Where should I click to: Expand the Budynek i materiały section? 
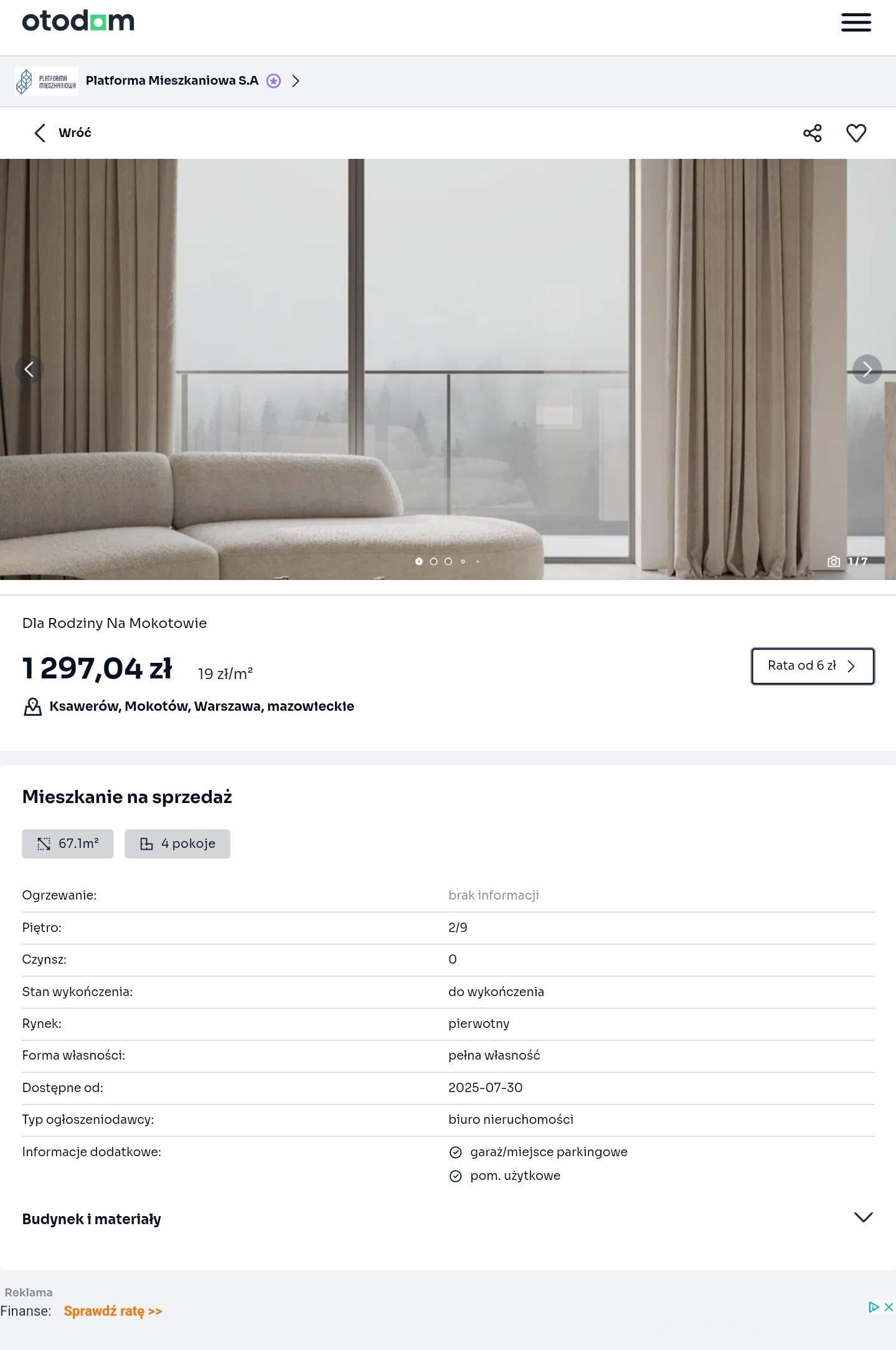(448, 1219)
